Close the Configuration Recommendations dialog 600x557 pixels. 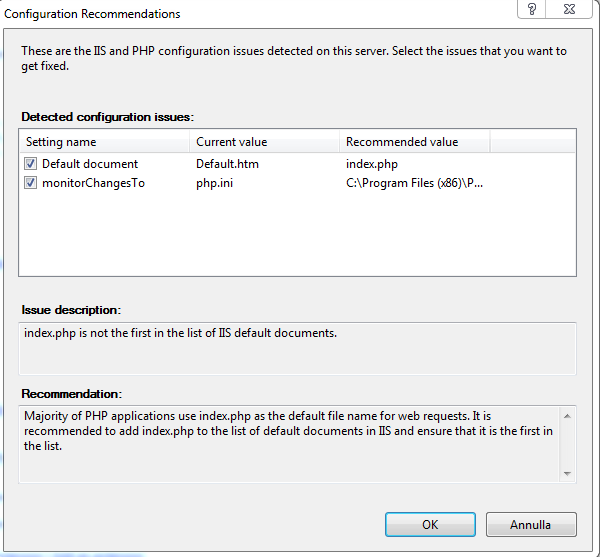point(569,9)
